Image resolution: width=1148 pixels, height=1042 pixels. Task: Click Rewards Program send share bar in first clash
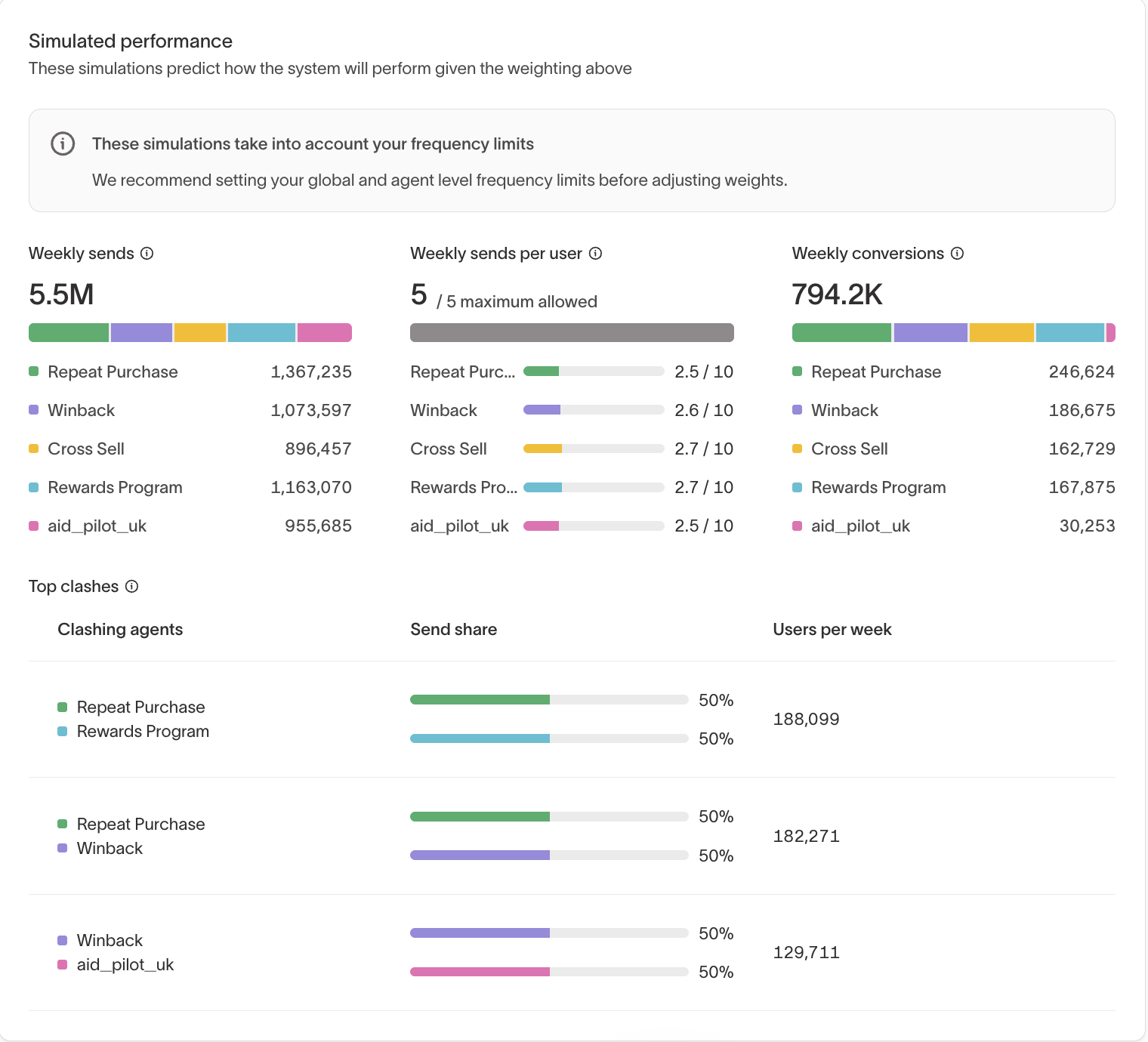548,738
